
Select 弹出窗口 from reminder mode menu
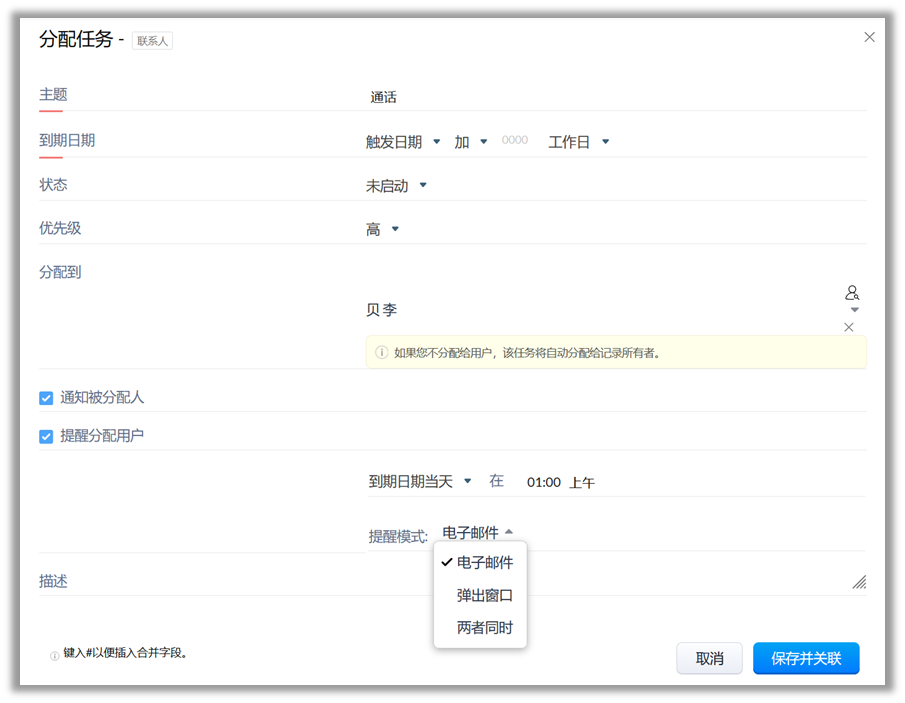tap(484, 595)
